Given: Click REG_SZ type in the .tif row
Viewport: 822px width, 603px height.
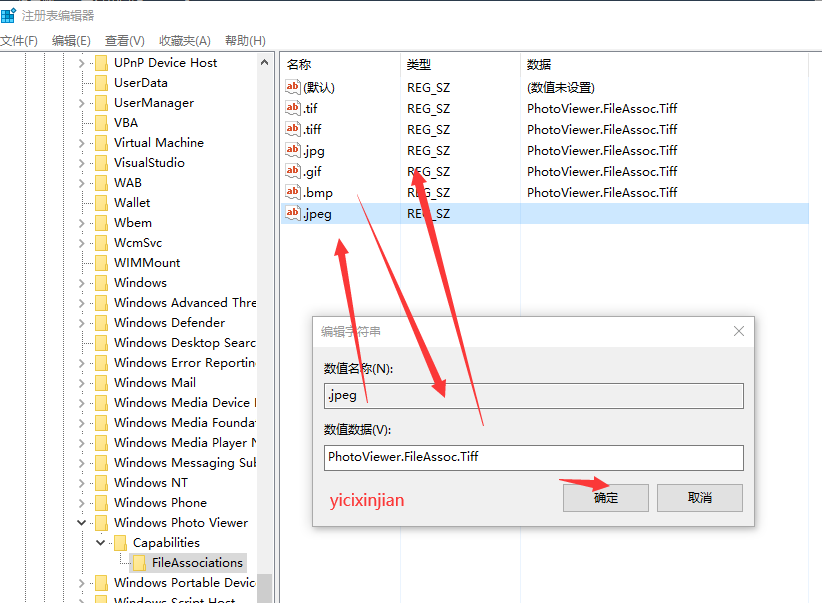Looking at the screenshot, I should pyautogui.click(x=428, y=109).
